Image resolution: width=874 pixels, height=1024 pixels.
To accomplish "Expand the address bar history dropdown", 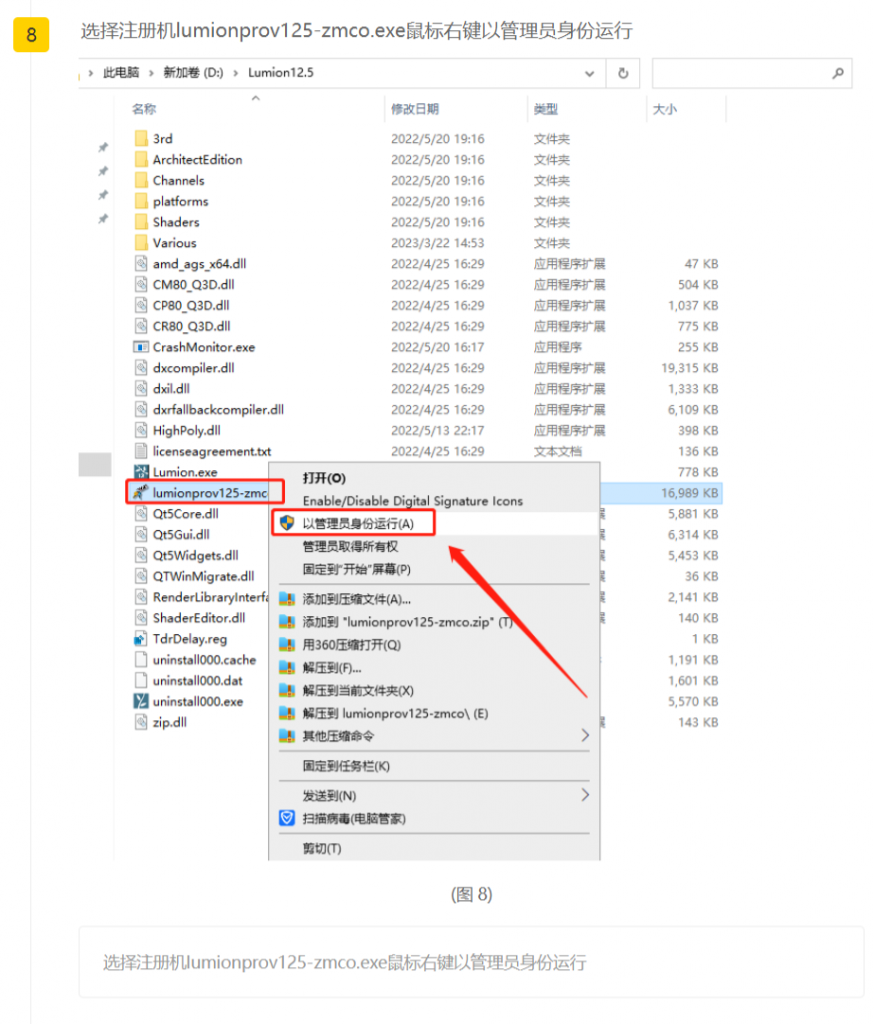I will [x=591, y=73].
